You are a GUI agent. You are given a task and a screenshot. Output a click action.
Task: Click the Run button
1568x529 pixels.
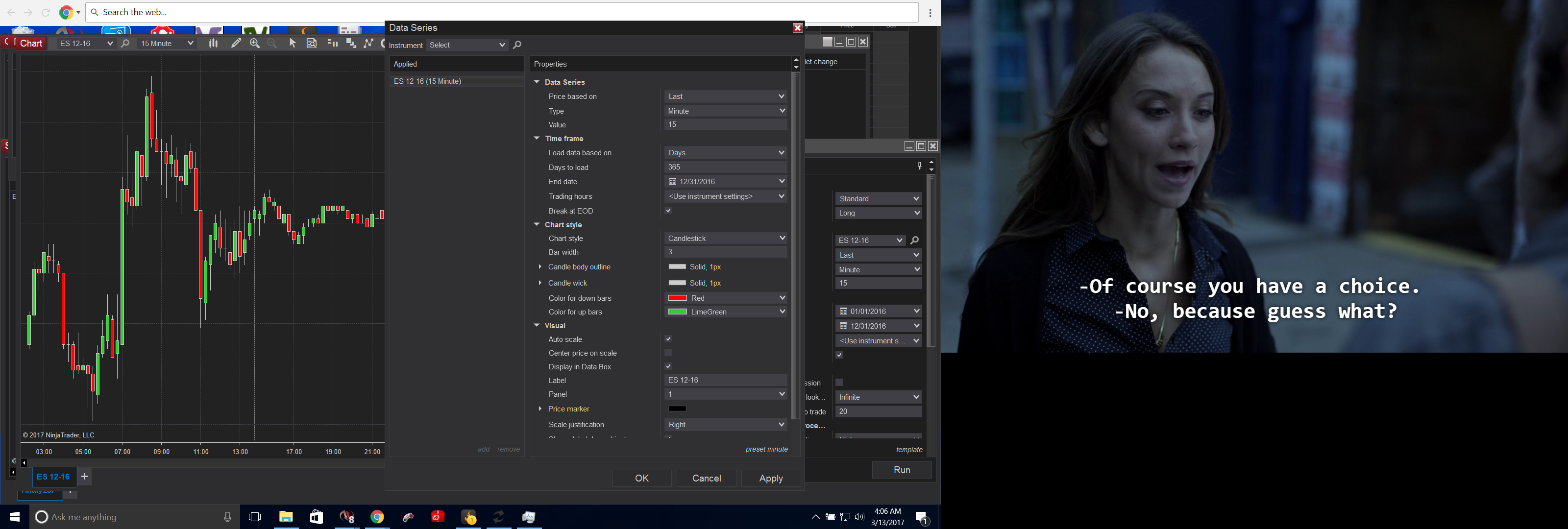click(x=902, y=470)
